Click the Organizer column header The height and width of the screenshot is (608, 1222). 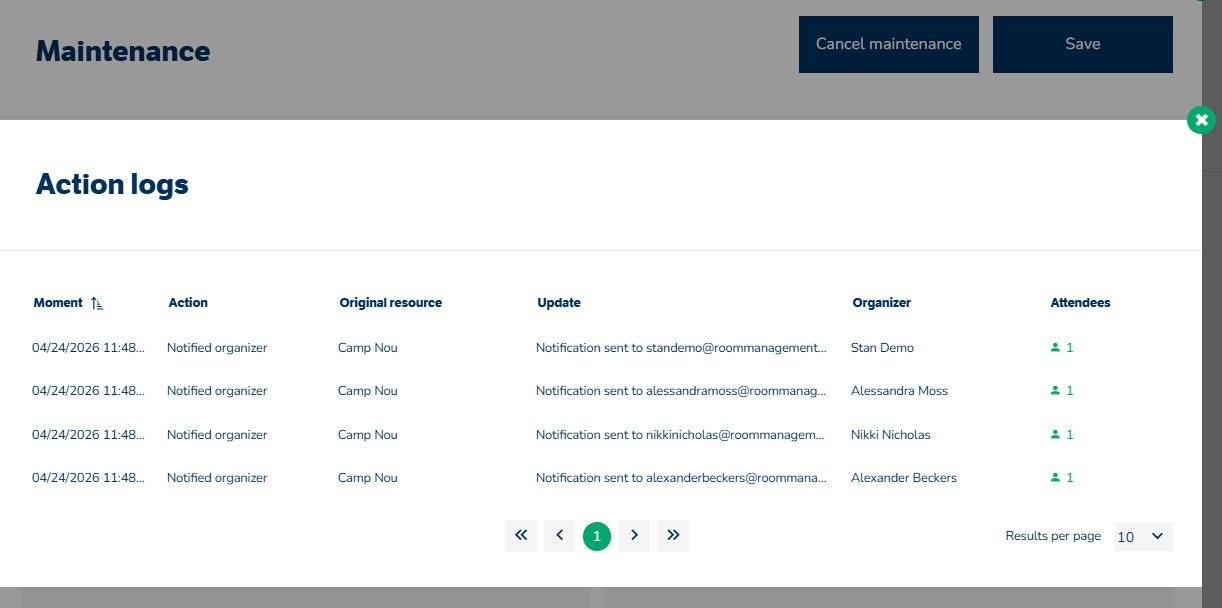(x=881, y=303)
